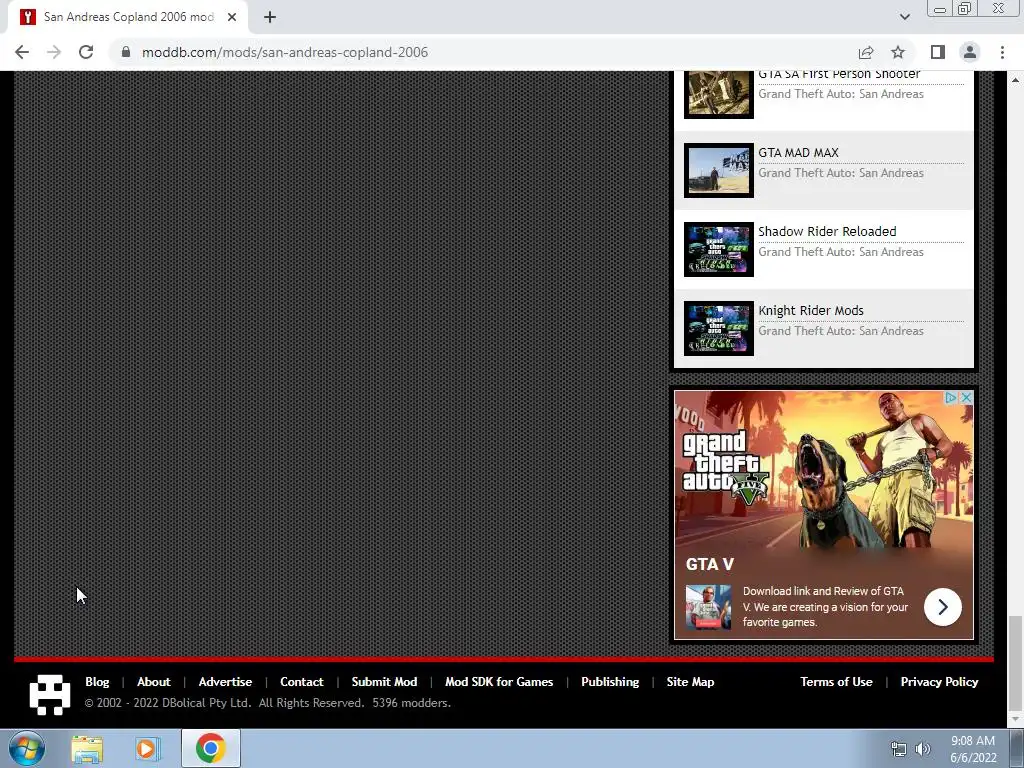Click the ModDB pixel logo in the footer

coord(50,694)
